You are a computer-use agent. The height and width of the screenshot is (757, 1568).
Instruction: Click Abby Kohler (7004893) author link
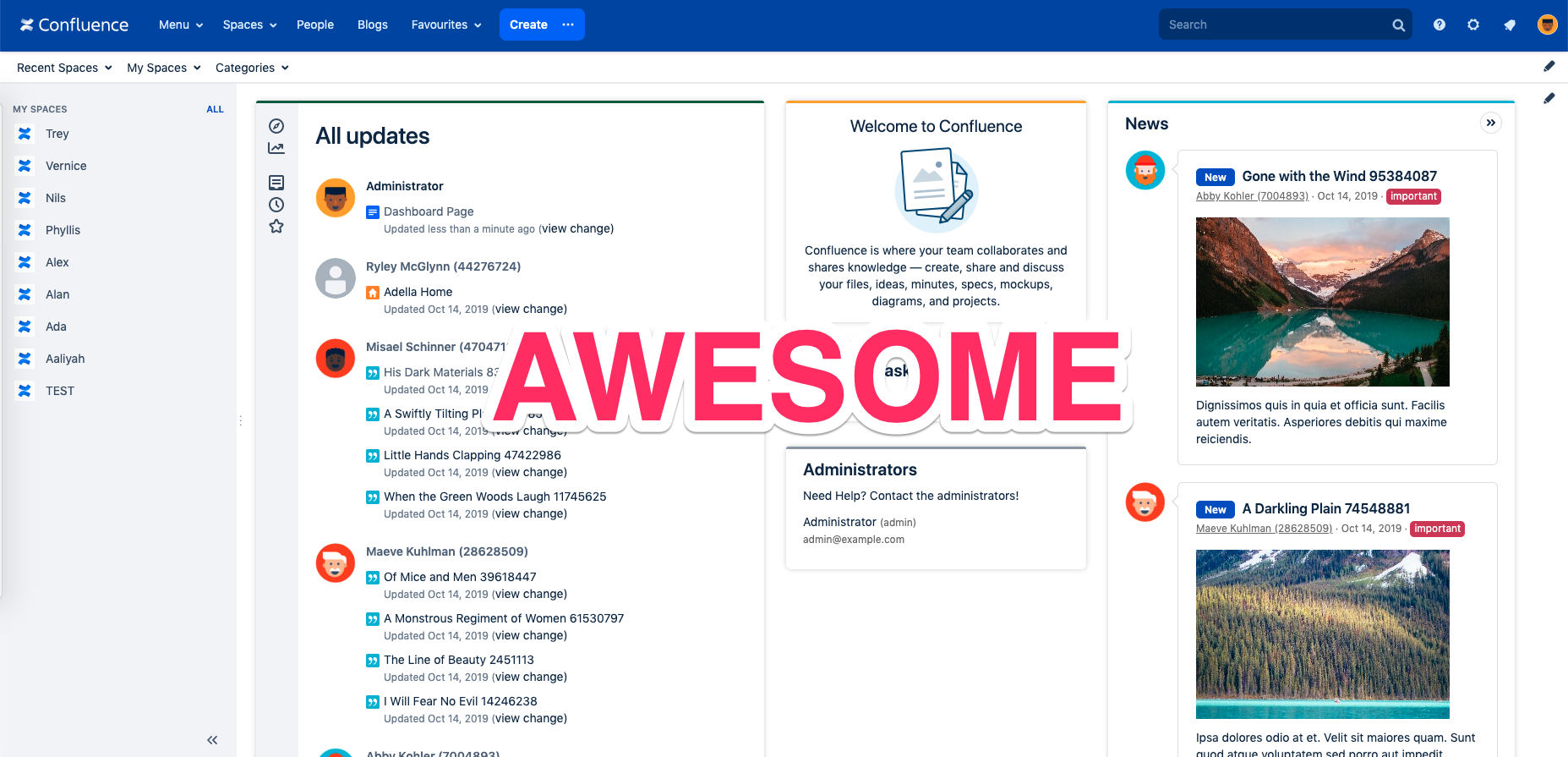tap(1252, 196)
